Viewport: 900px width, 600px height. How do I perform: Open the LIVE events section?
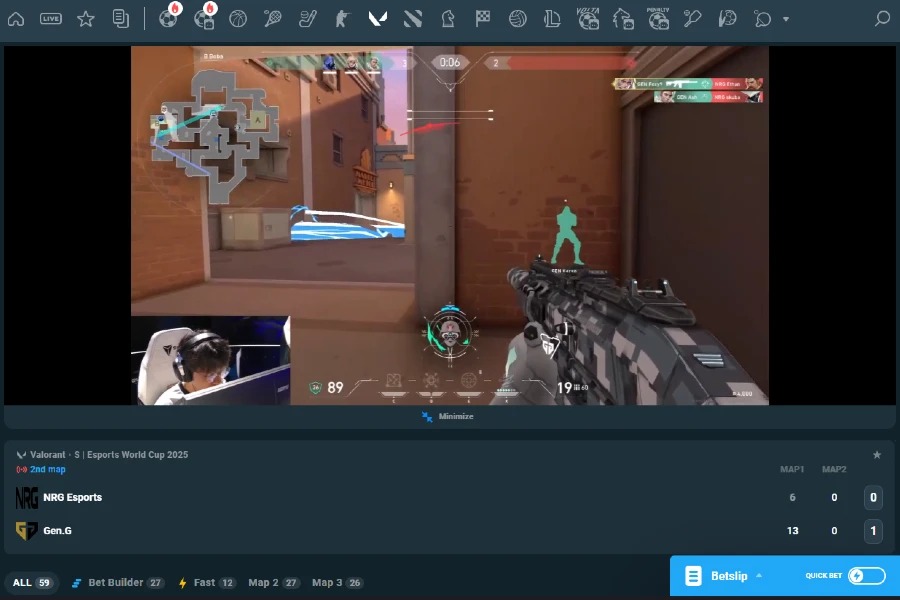(x=51, y=19)
